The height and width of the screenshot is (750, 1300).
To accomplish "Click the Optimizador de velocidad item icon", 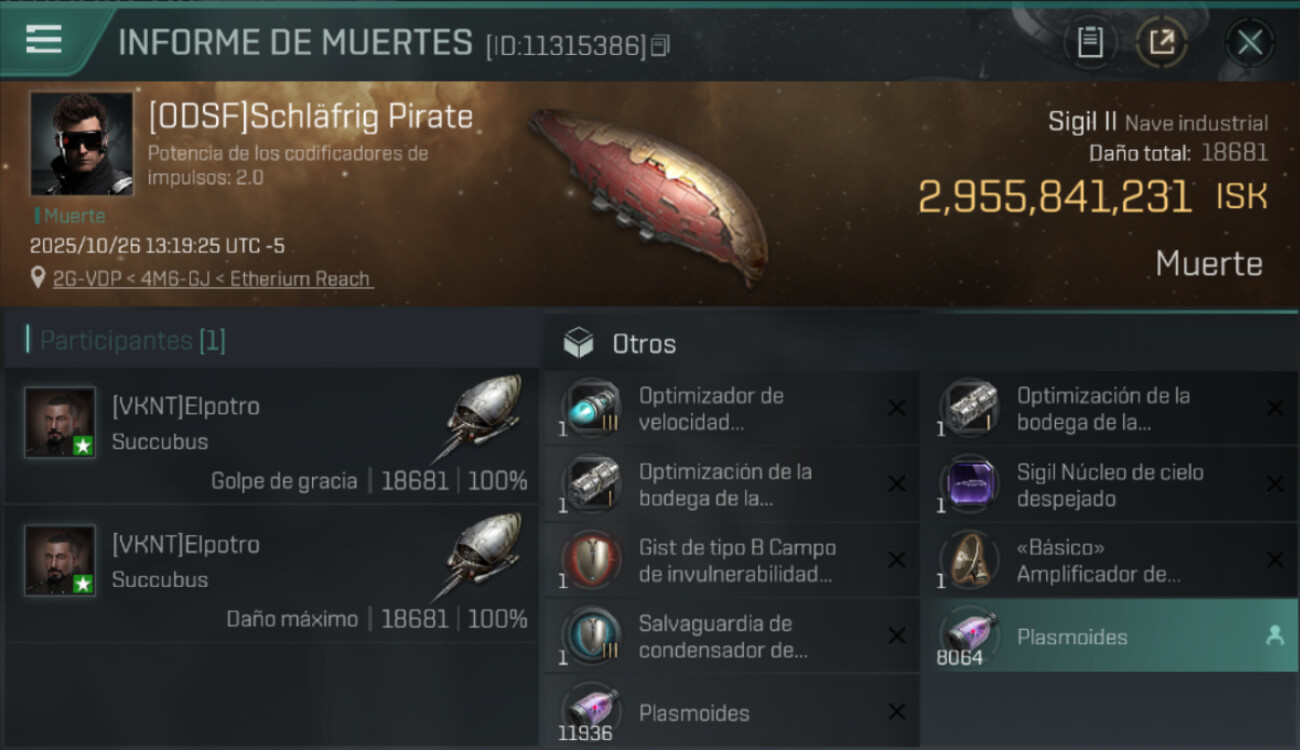I will click(591, 408).
